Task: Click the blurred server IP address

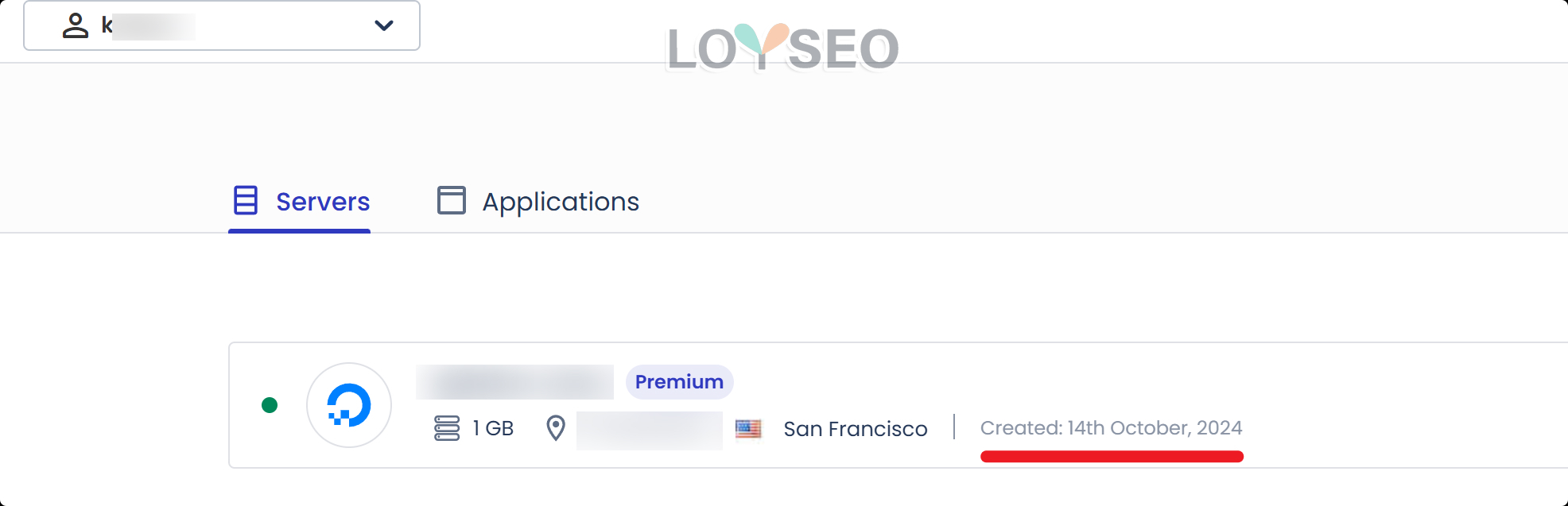Action: 649,430
